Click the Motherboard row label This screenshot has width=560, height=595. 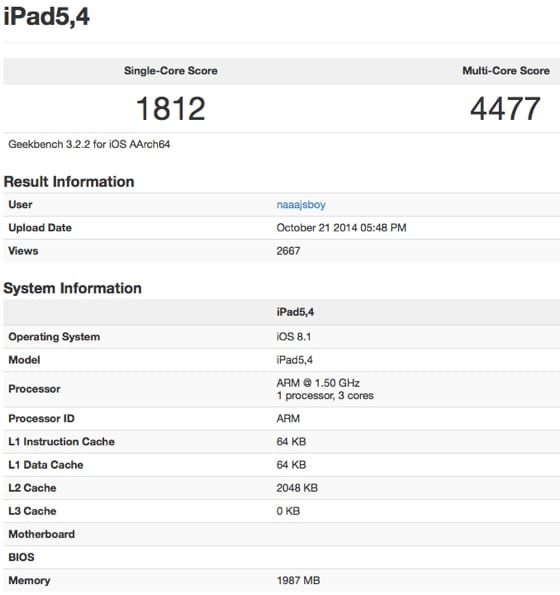[x=41, y=534]
